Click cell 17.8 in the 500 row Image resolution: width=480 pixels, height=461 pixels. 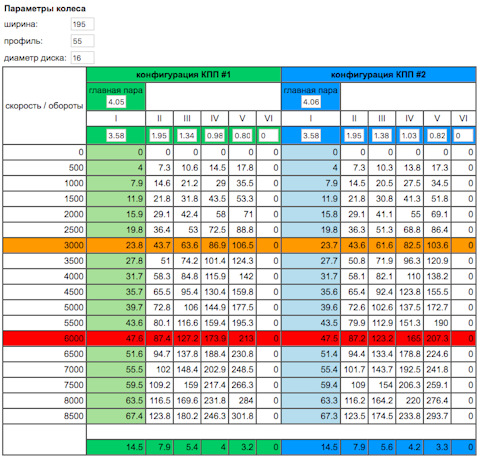[x=242, y=168]
